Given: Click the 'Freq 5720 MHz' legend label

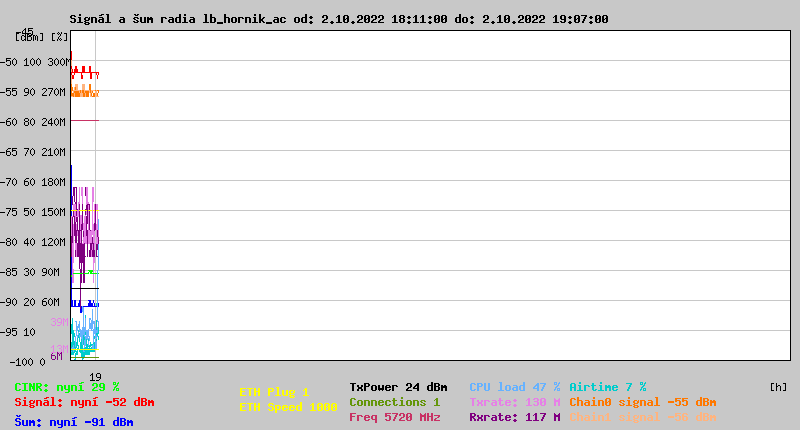Looking at the screenshot, I should point(395,417).
